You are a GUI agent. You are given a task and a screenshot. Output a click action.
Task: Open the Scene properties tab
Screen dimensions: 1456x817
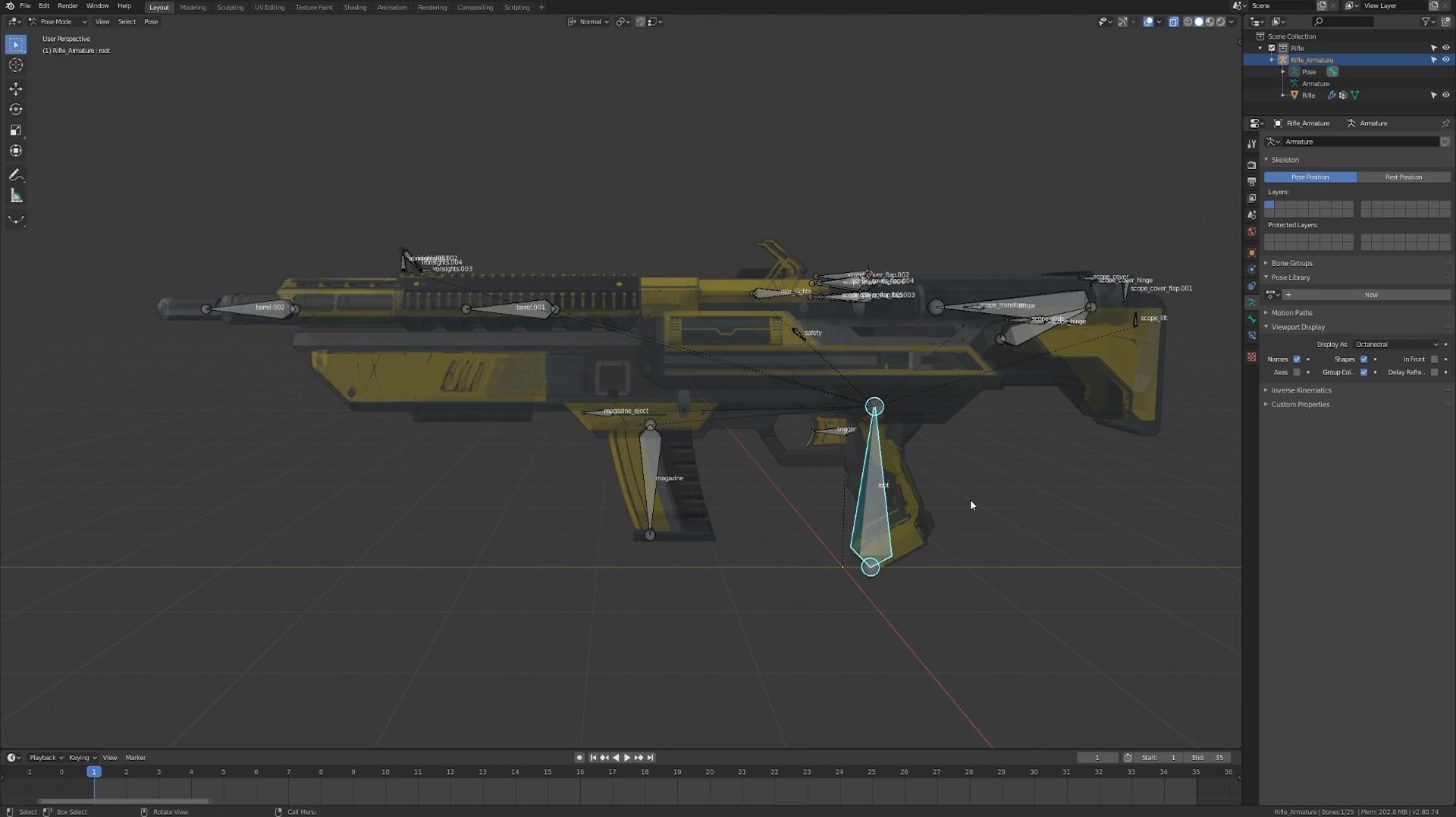(x=1251, y=215)
